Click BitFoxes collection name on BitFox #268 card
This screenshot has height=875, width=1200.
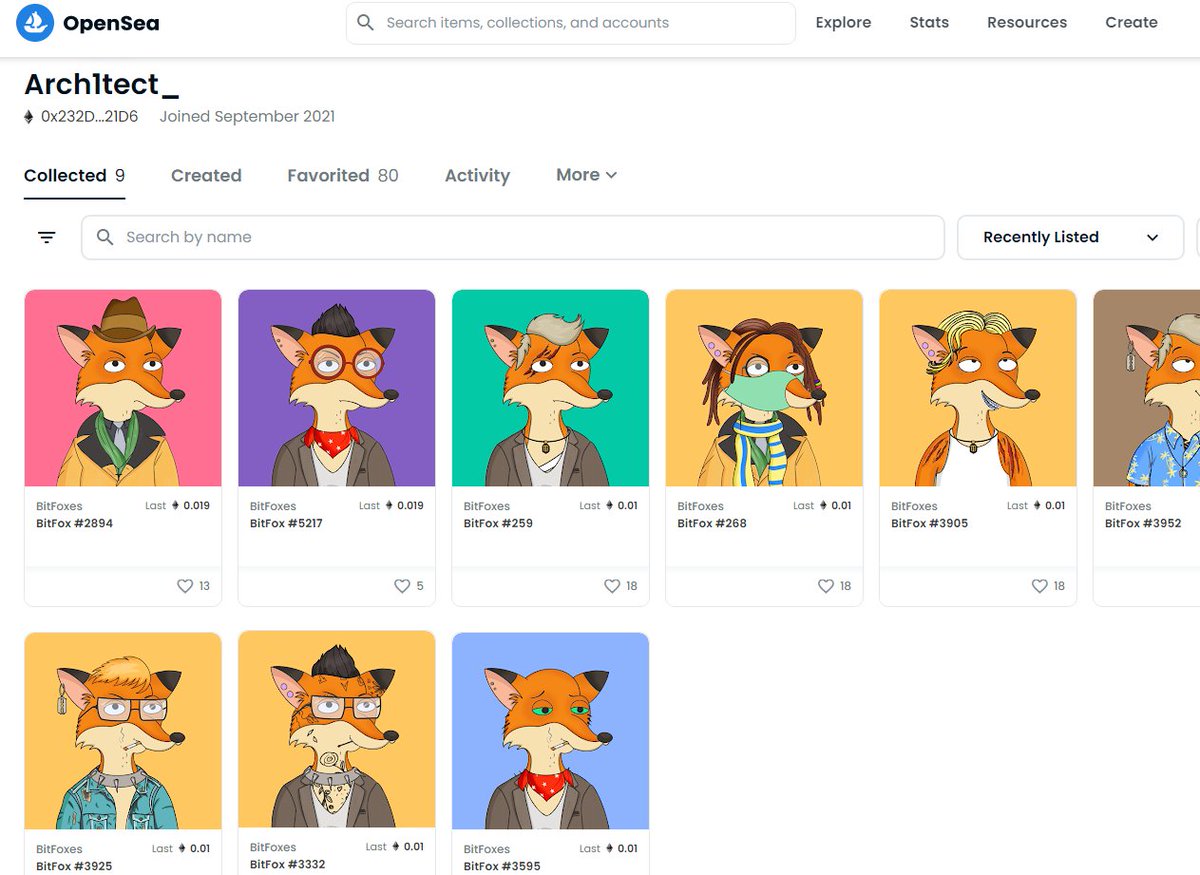tap(701, 506)
